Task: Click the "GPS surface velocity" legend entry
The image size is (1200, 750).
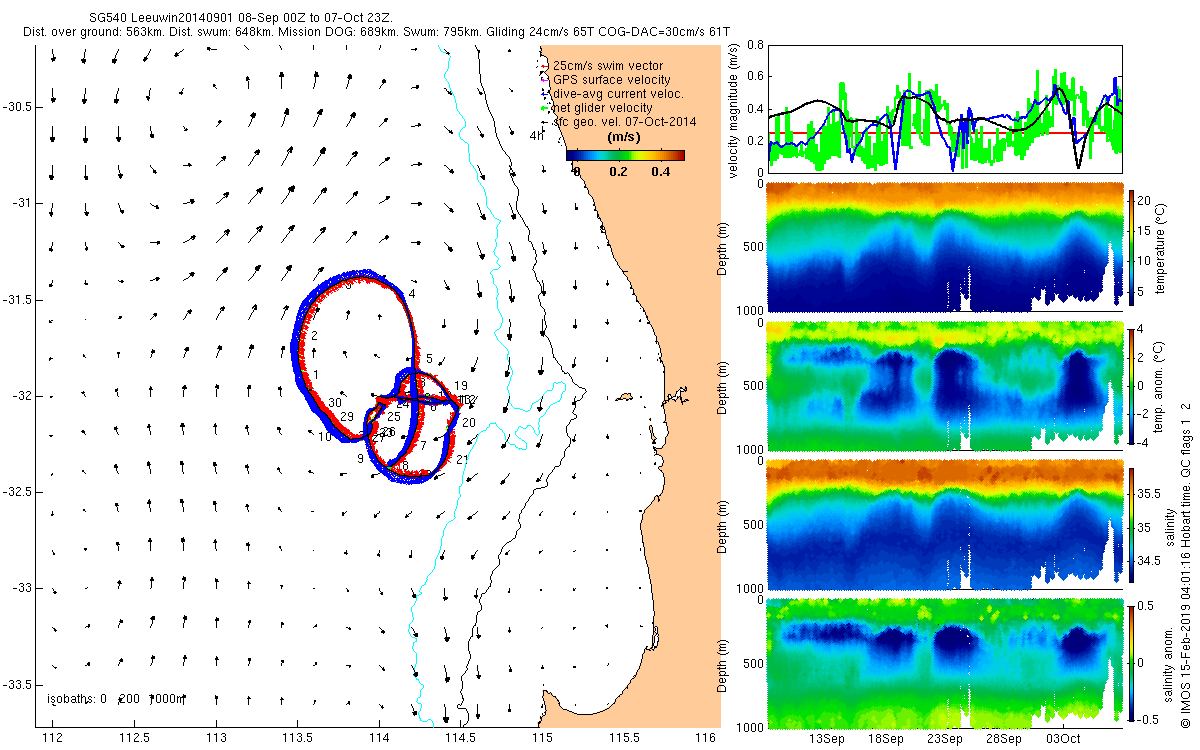Action: coord(612,79)
